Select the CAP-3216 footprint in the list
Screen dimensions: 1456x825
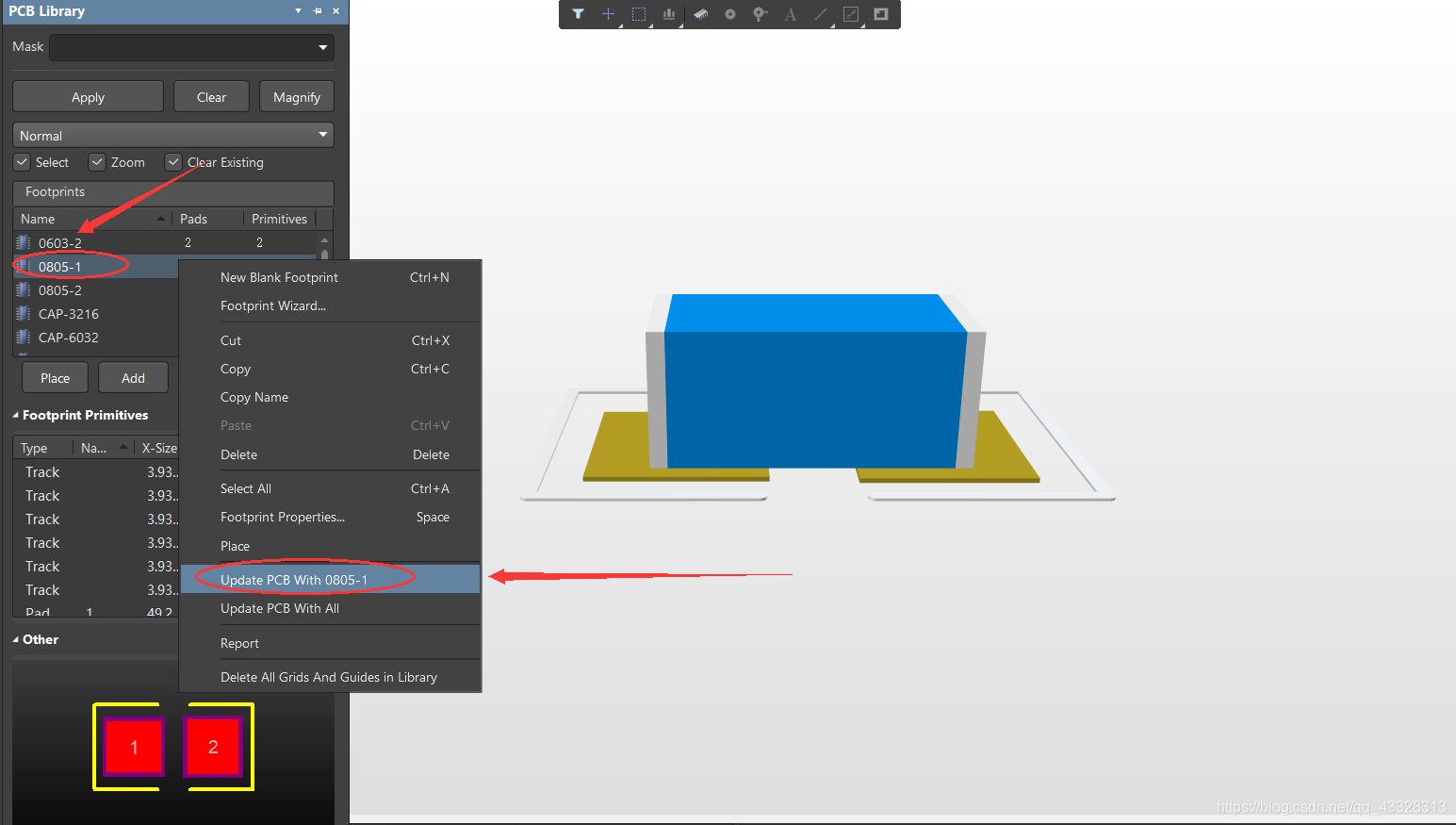click(x=71, y=313)
